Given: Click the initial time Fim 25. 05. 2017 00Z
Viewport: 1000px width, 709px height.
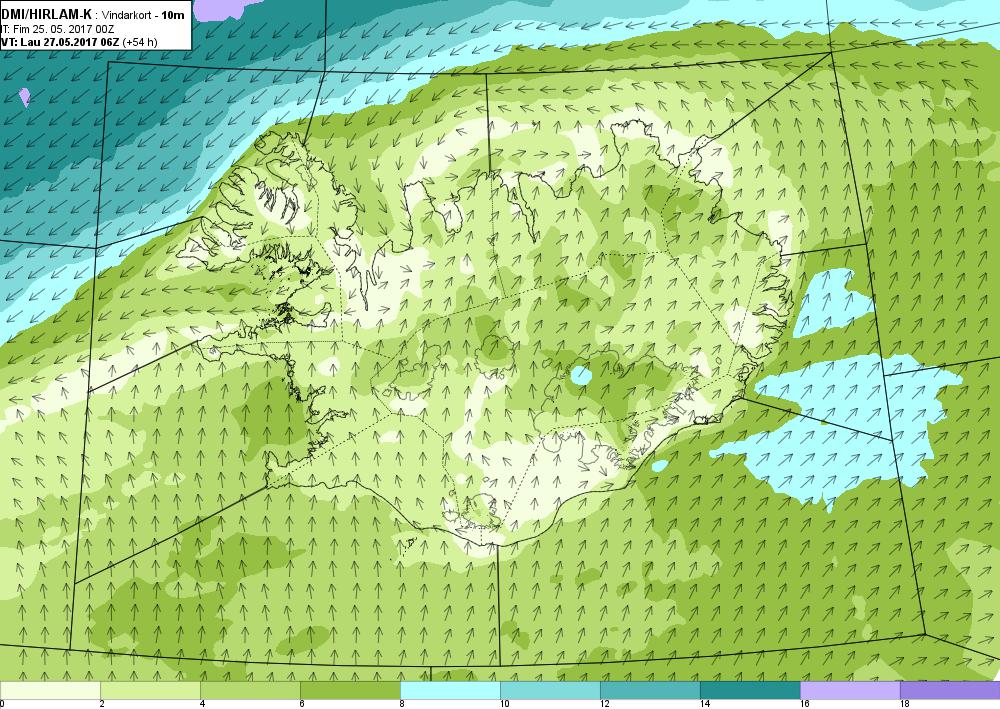Looking at the screenshot, I should click(62, 29).
